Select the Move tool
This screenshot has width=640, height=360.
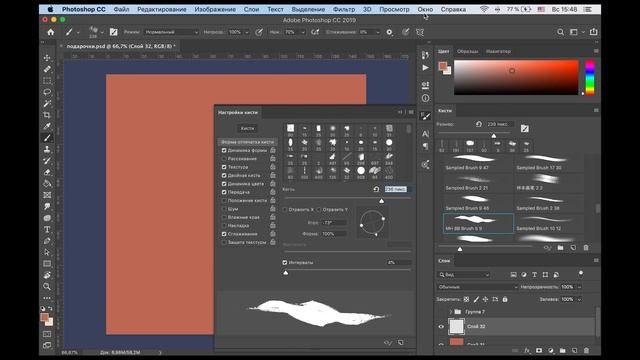(47, 58)
